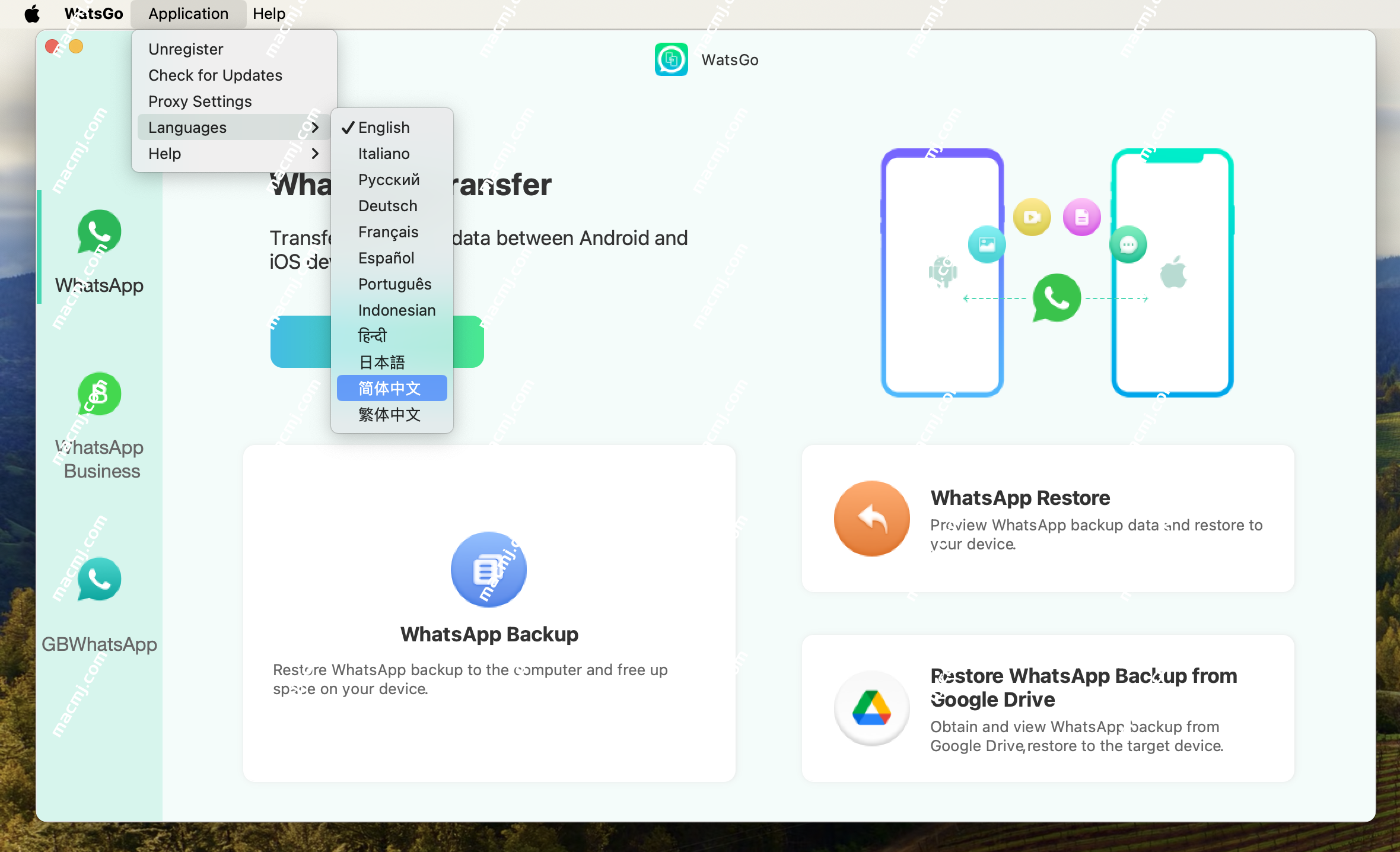The height and width of the screenshot is (852, 1400).
Task: Select the English language option
Action: tap(392, 128)
